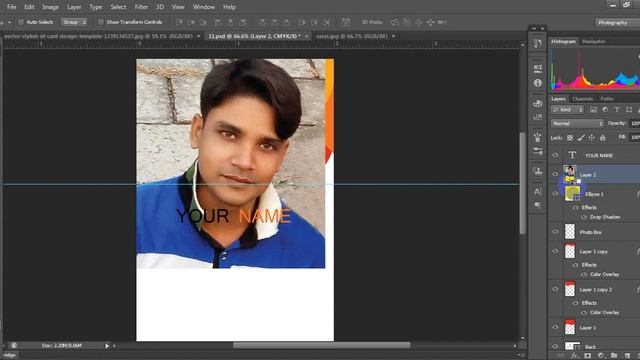Create new layer icon
This screenshot has width=640, height=360.
[627, 356]
